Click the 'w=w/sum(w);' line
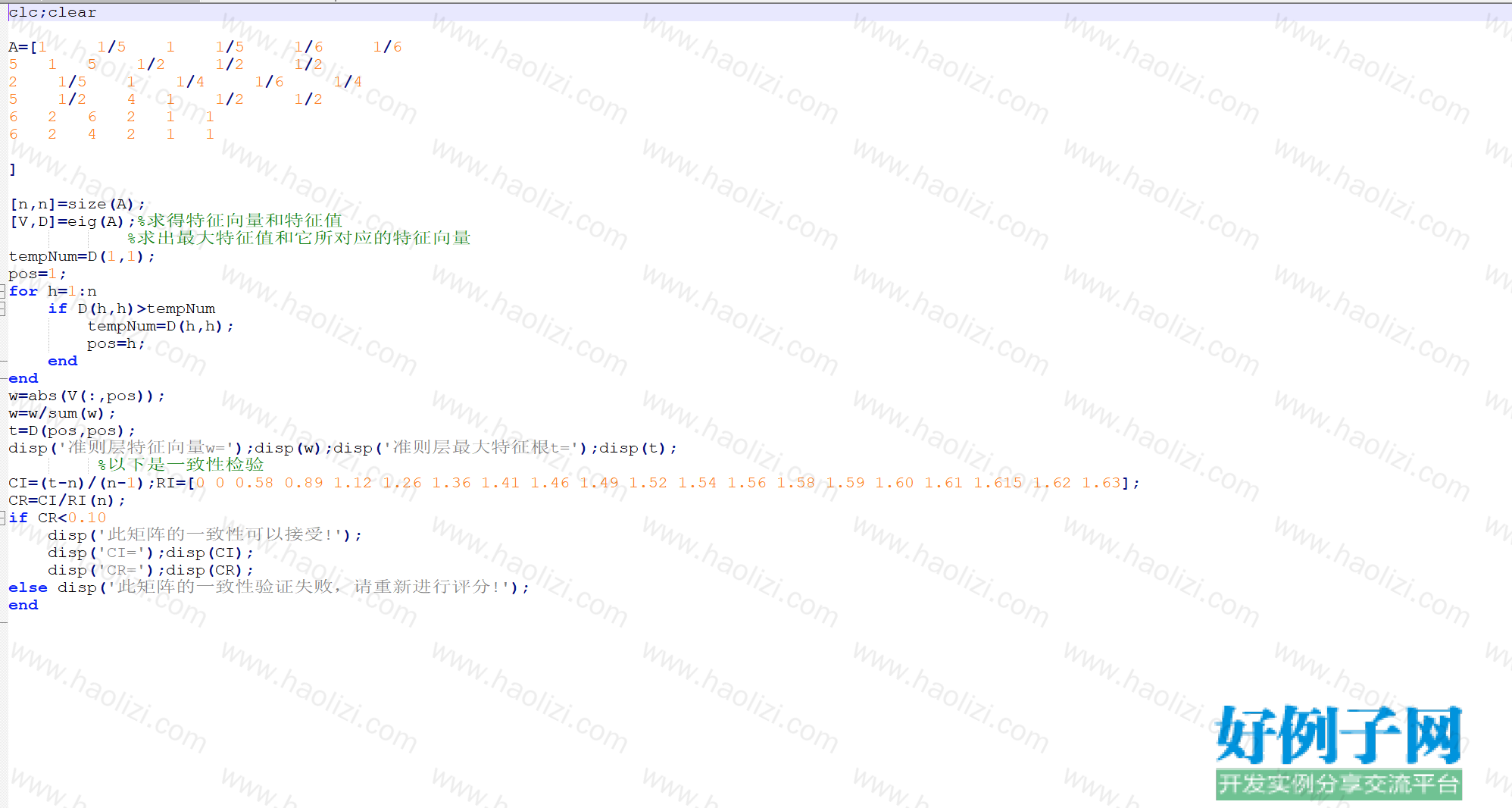 [62, 413]
